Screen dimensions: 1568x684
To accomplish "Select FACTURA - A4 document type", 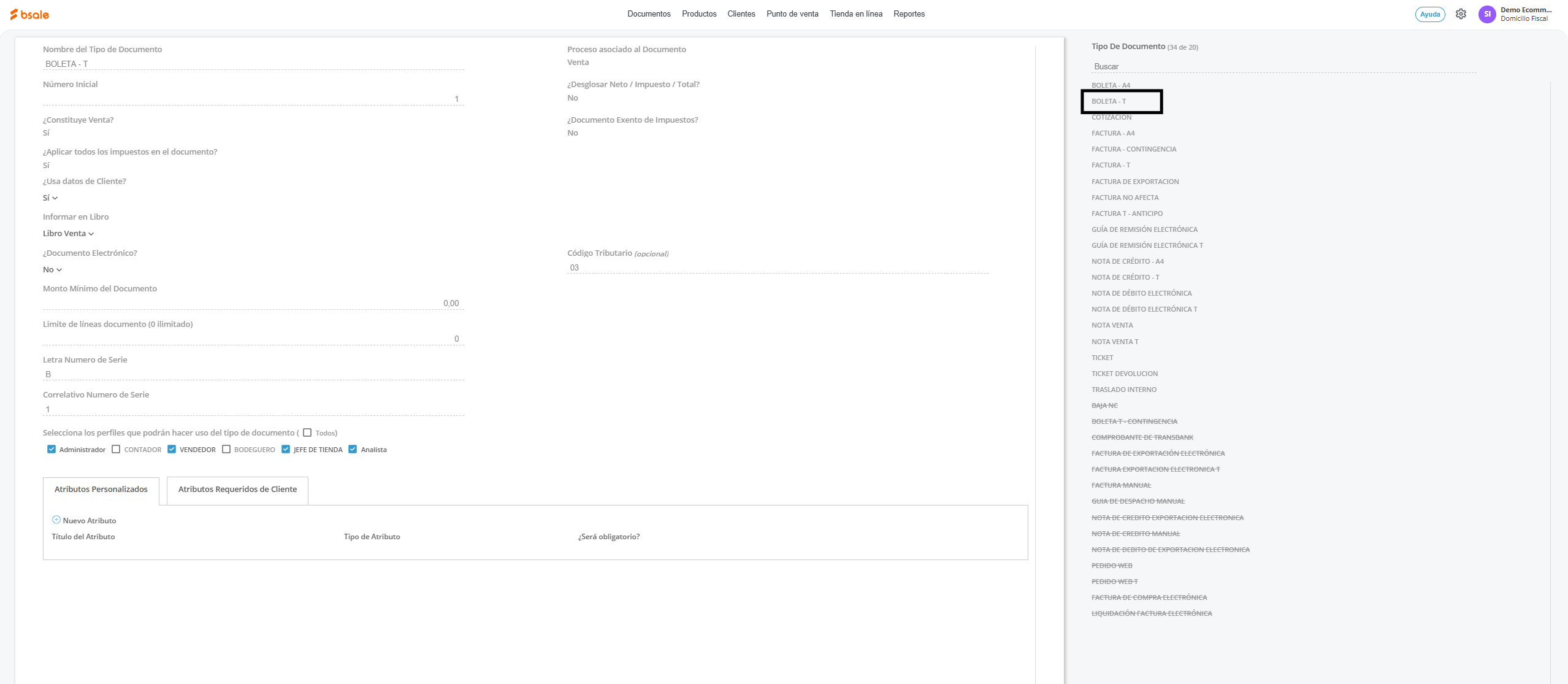I will coord(1112,133).
